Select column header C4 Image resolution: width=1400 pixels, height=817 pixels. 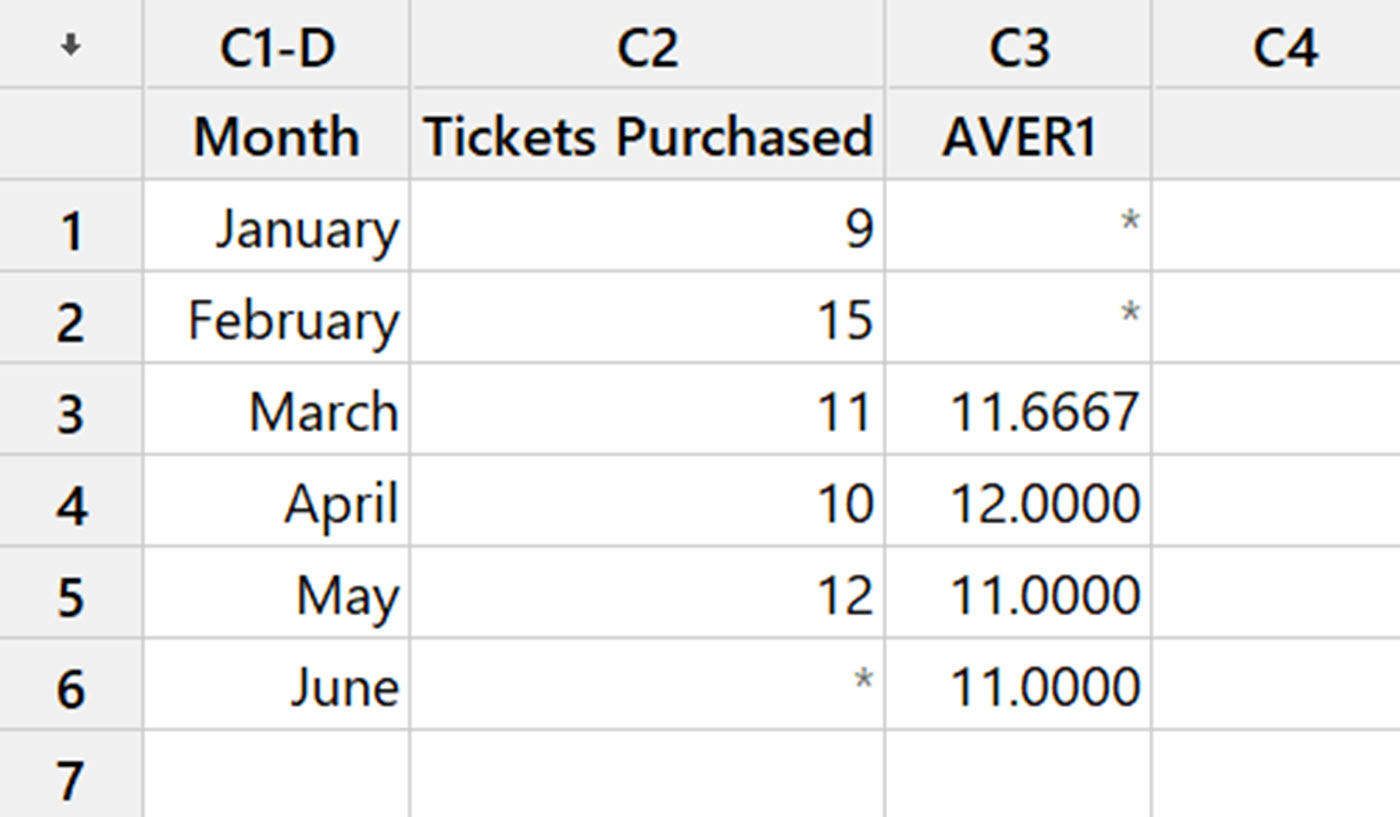[1277, 45]
